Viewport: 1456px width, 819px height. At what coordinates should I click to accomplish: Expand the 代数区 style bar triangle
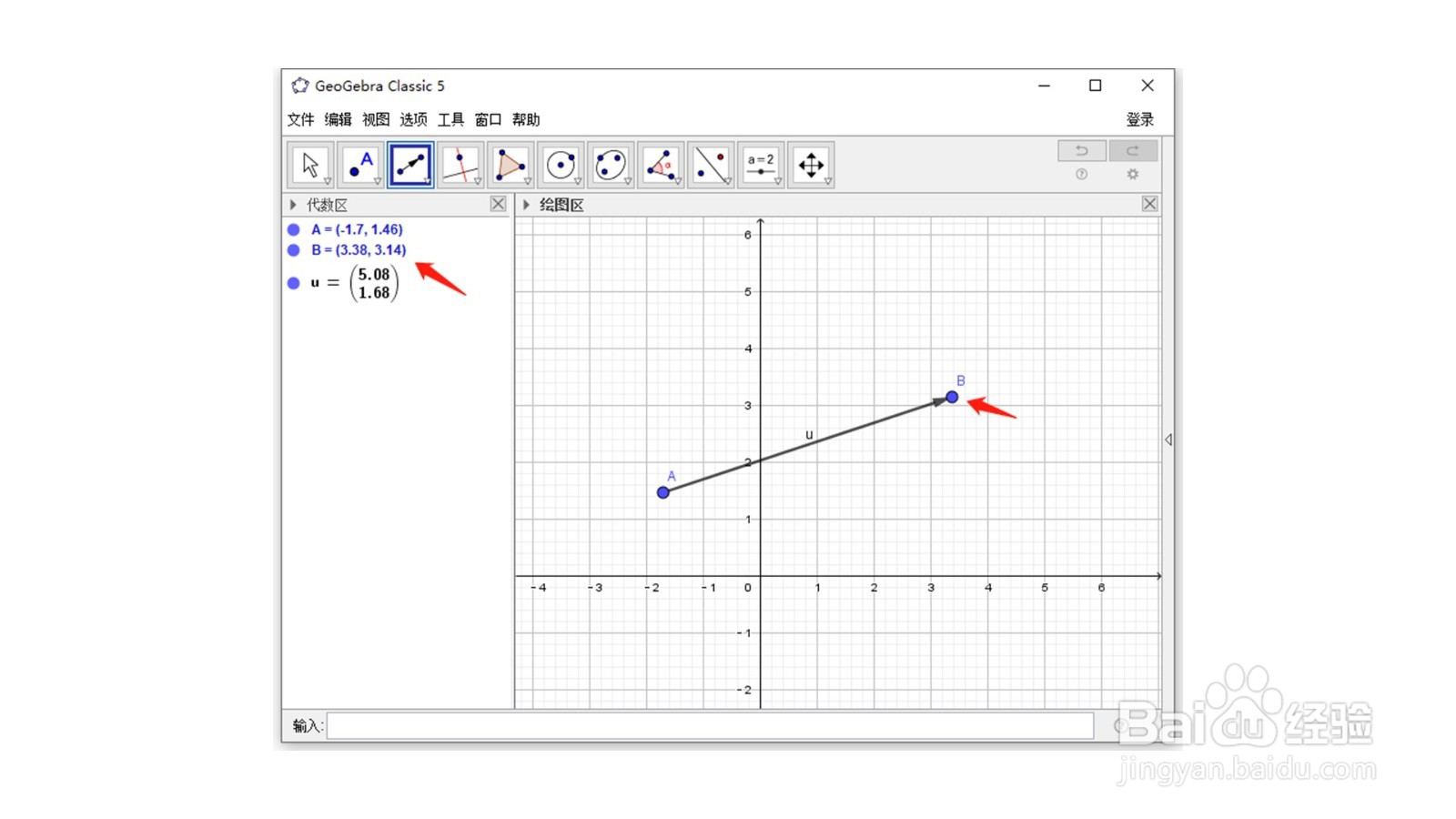[293, 205]
